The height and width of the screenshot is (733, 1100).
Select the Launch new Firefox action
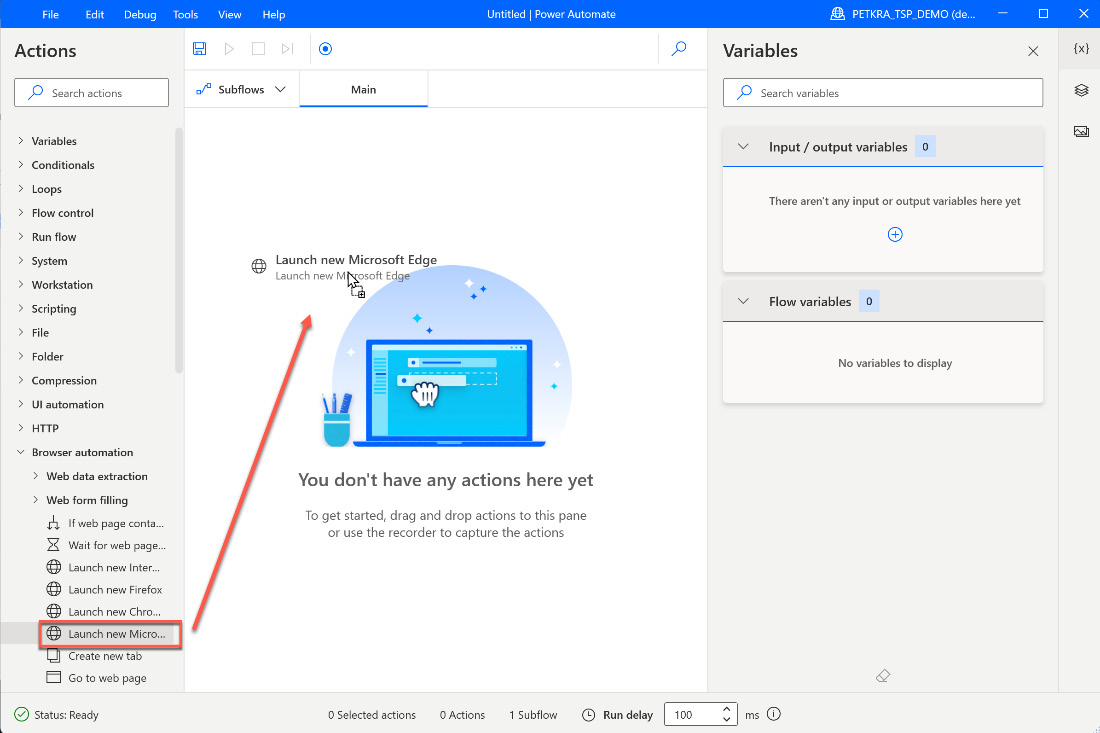coord(106,589)
